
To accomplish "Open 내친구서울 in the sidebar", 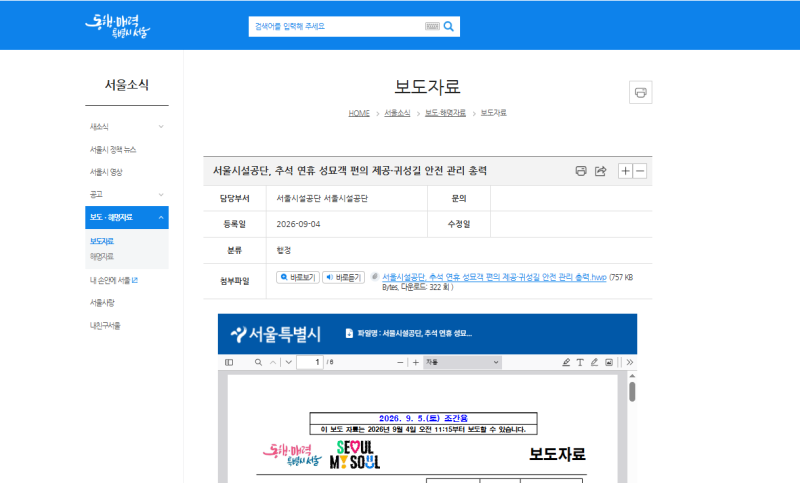I will pos(105,325).
